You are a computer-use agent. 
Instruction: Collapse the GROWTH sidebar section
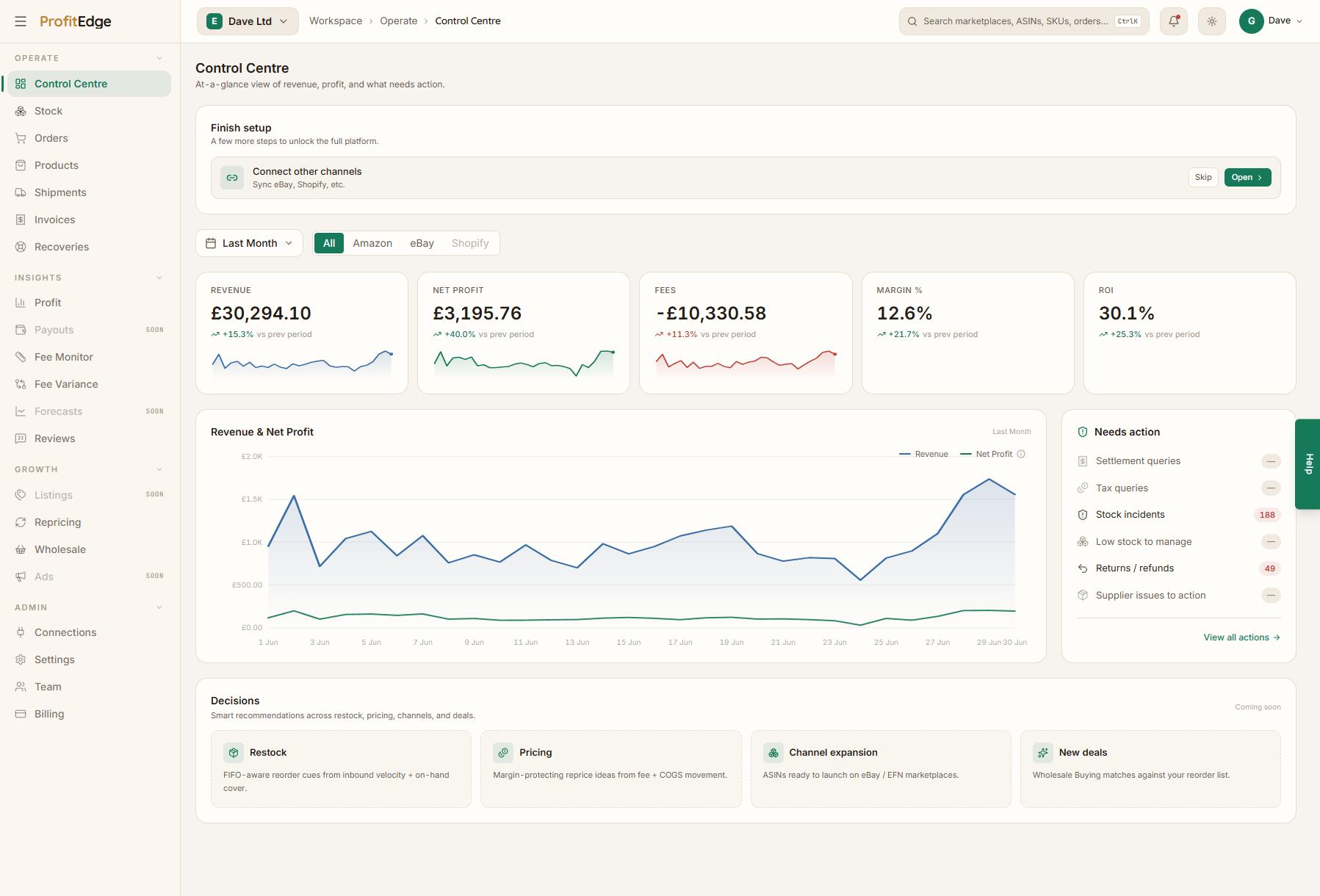(159, 469)
